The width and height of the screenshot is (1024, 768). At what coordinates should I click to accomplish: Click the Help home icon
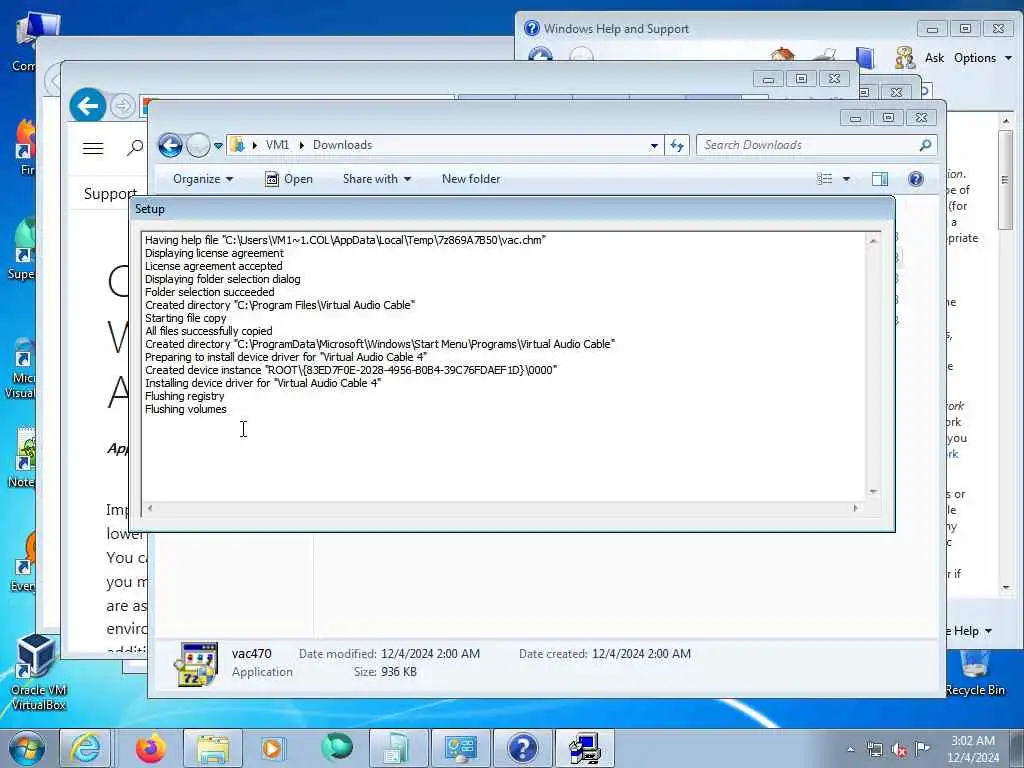click(782, 56)
